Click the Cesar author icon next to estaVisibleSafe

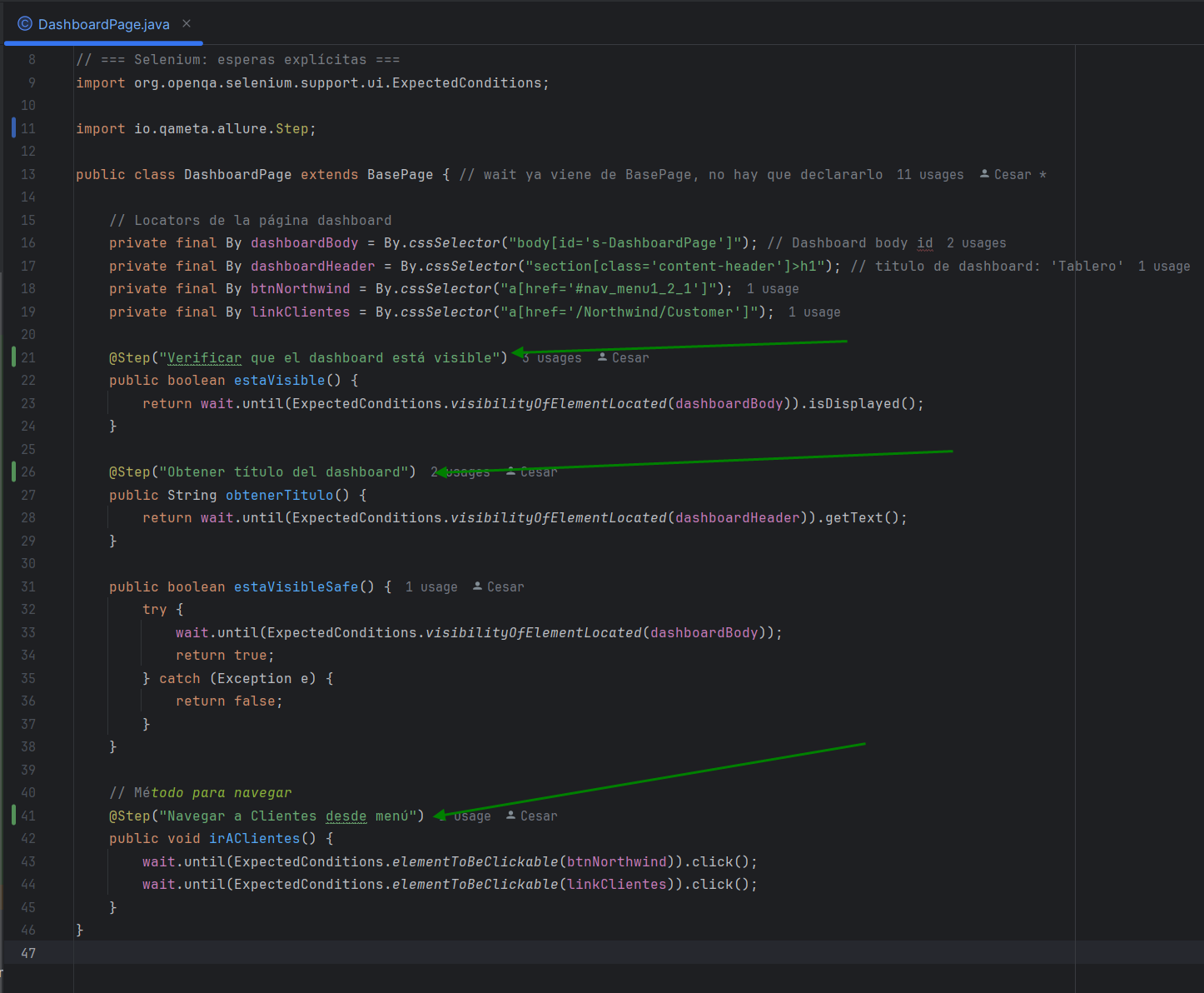476,586
